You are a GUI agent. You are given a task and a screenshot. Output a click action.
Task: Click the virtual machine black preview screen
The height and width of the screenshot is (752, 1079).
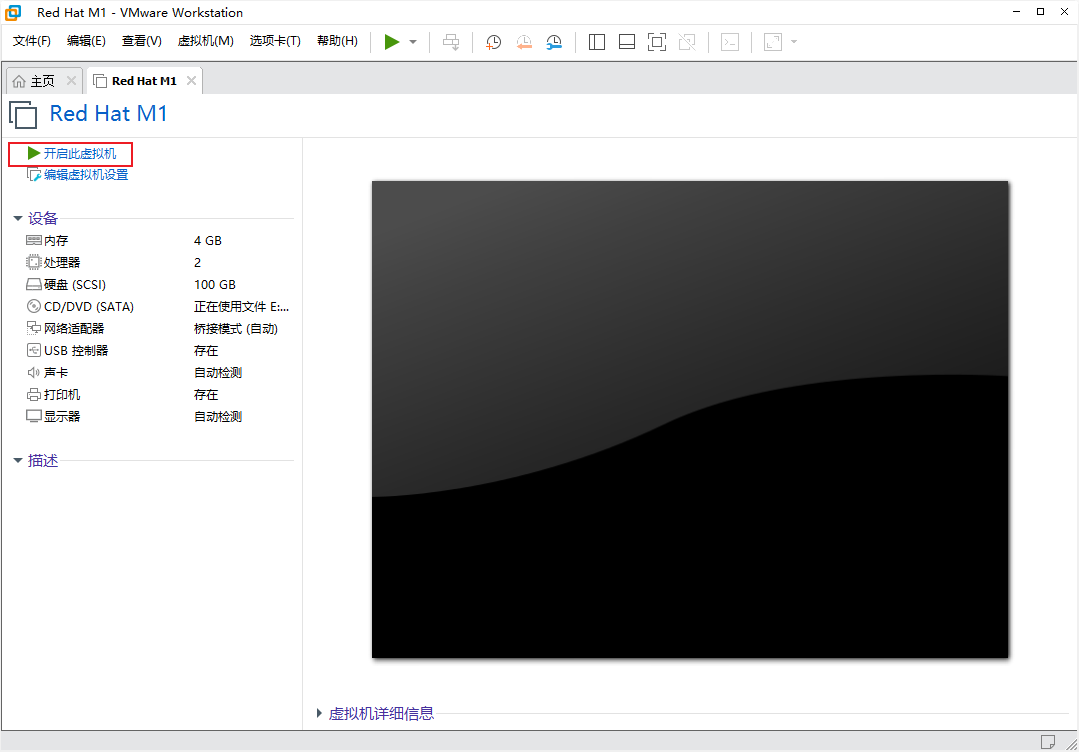690,419
